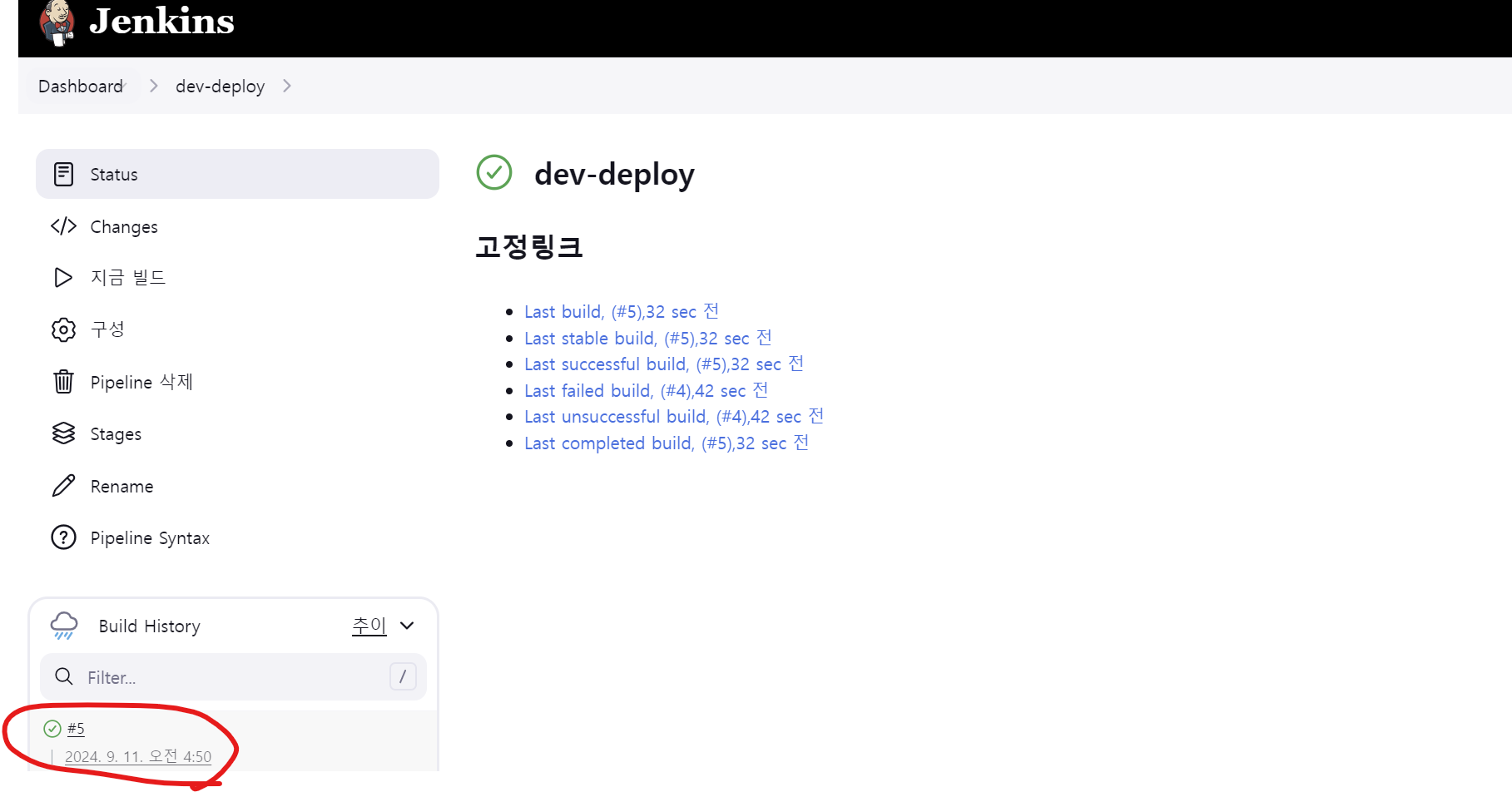This screenshot has height=792, width=1512.
Task: Click the Status document icon
Action: pyautogui.click(x=63, y=174)
